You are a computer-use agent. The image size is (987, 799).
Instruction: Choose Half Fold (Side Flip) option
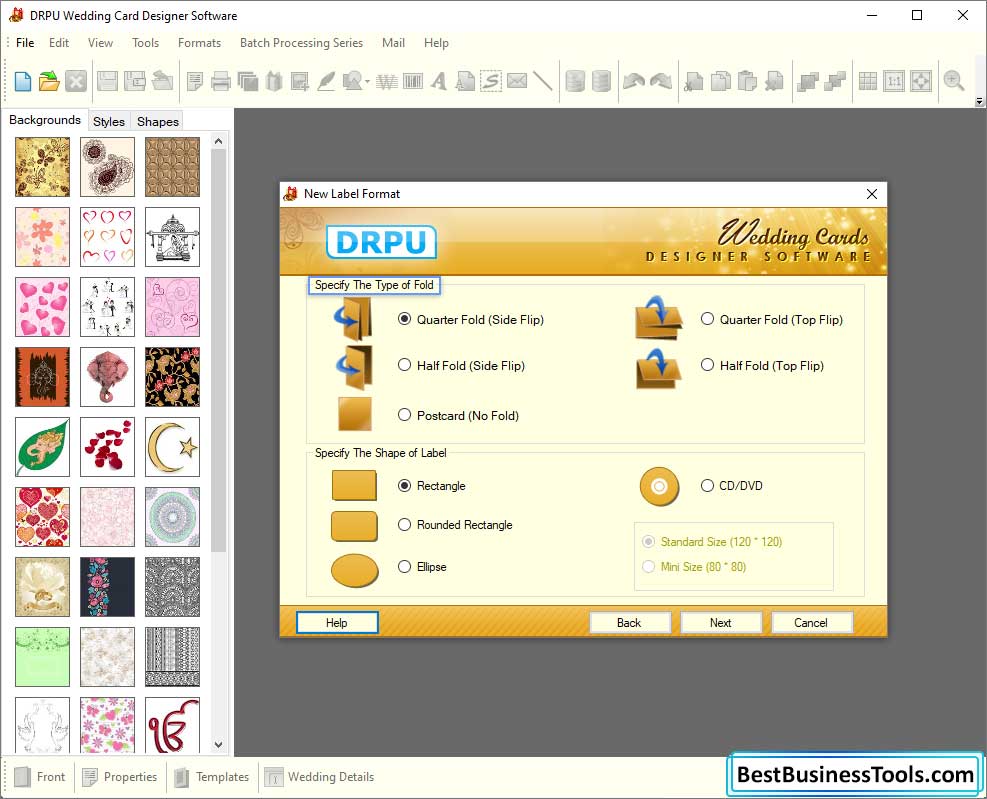(x=404, y=365)
